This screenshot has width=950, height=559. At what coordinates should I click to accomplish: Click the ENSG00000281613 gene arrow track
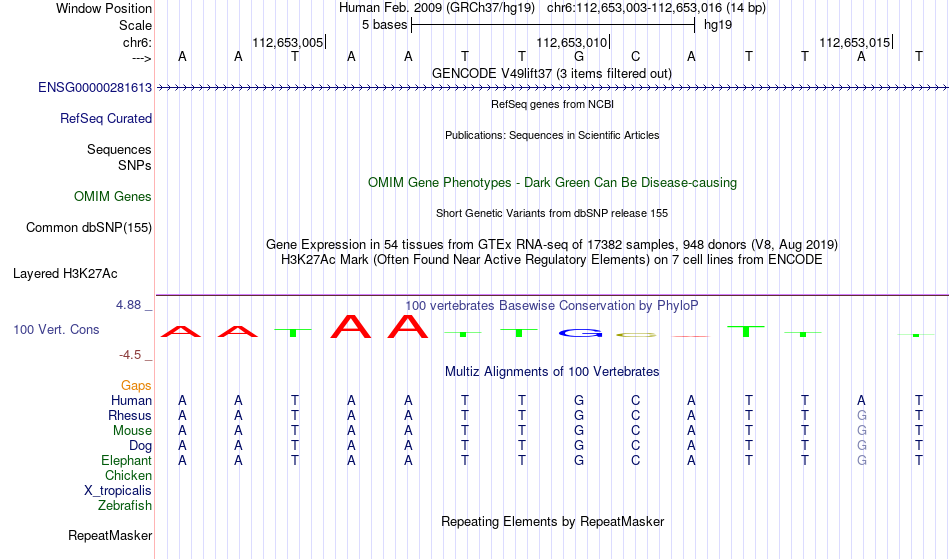[x=552, y=88]
